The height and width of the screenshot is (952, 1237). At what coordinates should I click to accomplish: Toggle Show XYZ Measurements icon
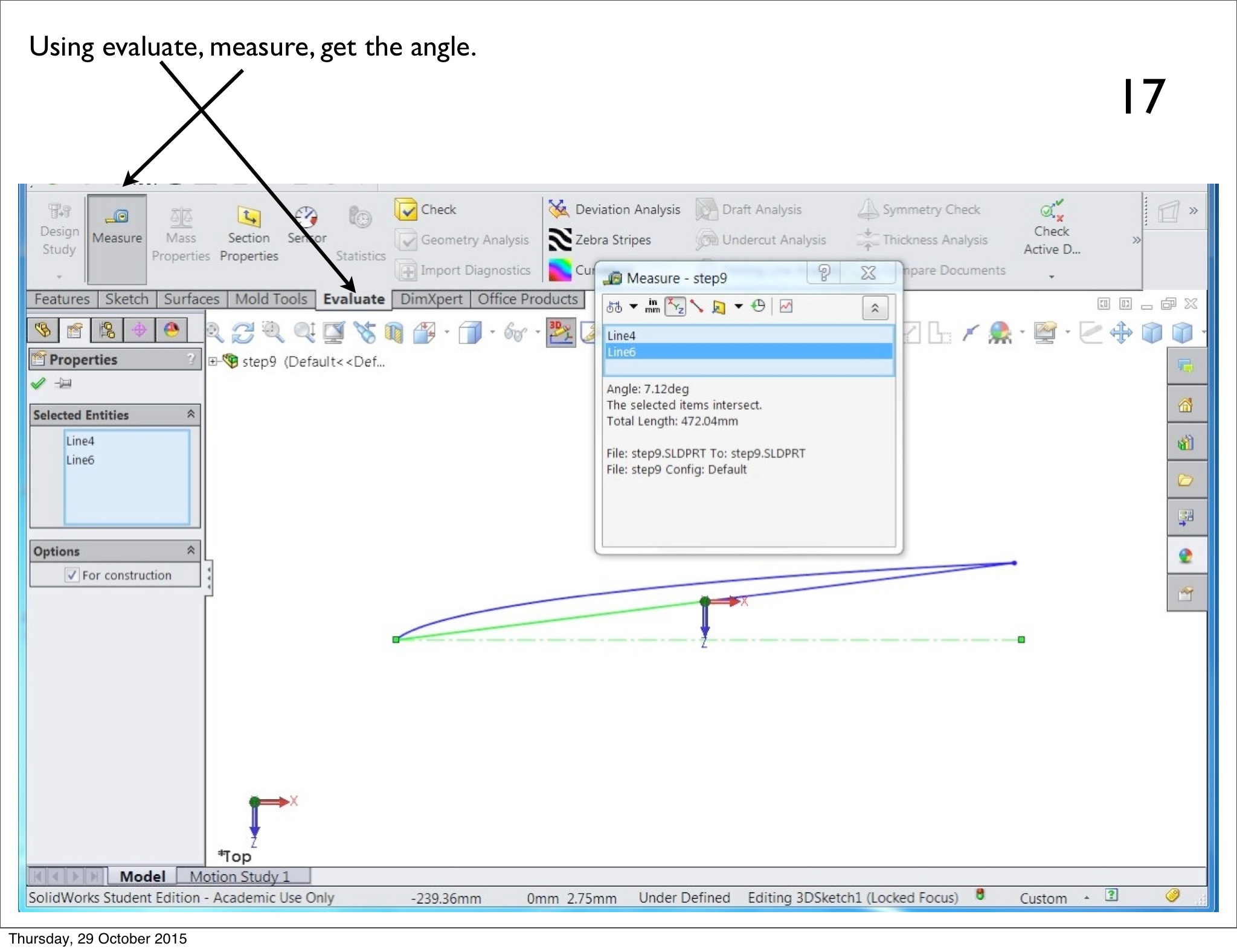point(675,307)
